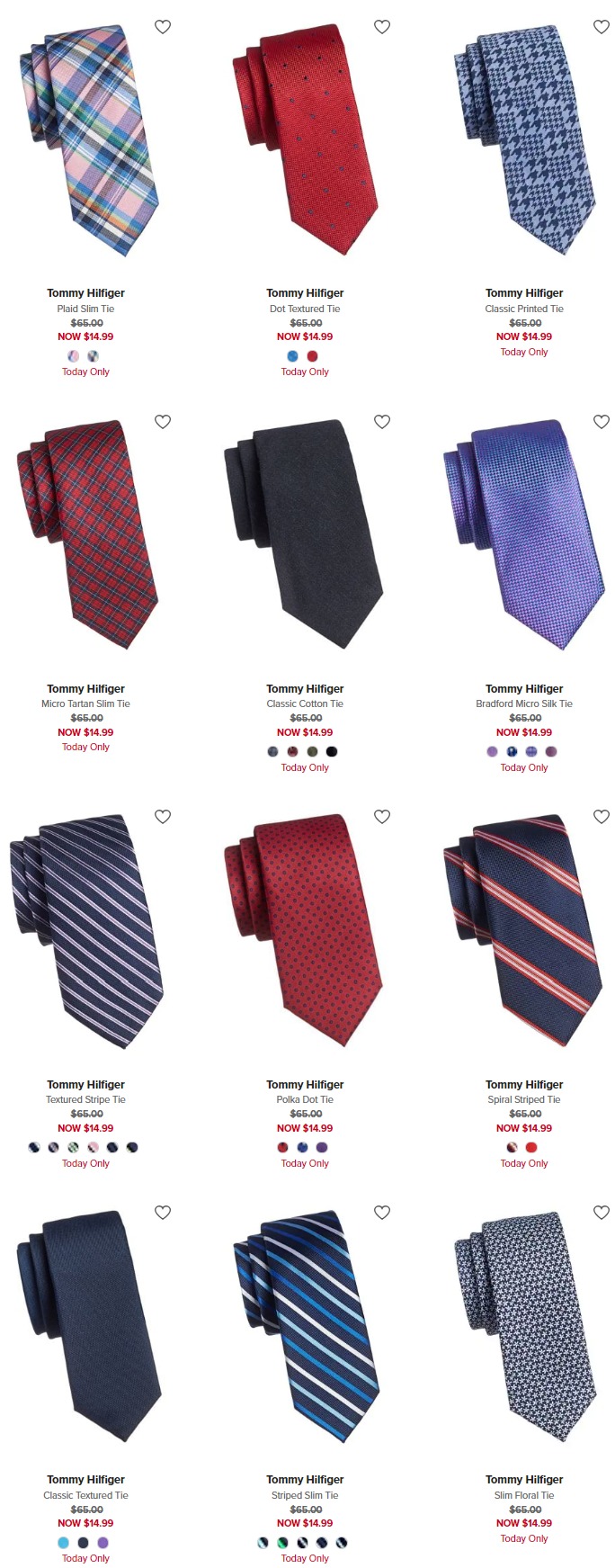Choose light blue swatch for Classic Textured Tie
The height and width of the screenshot is (1568, 615).
64,1542
